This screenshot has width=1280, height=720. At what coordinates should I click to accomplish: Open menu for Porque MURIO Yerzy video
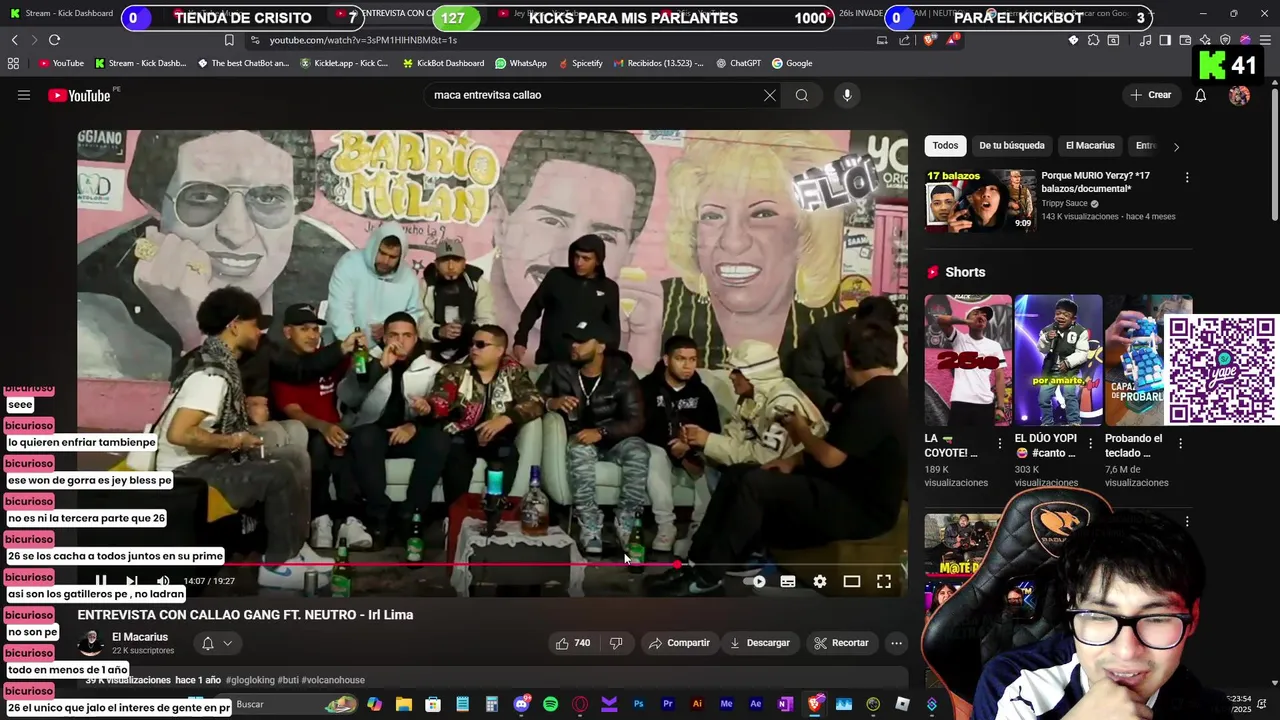(1187, 177)
